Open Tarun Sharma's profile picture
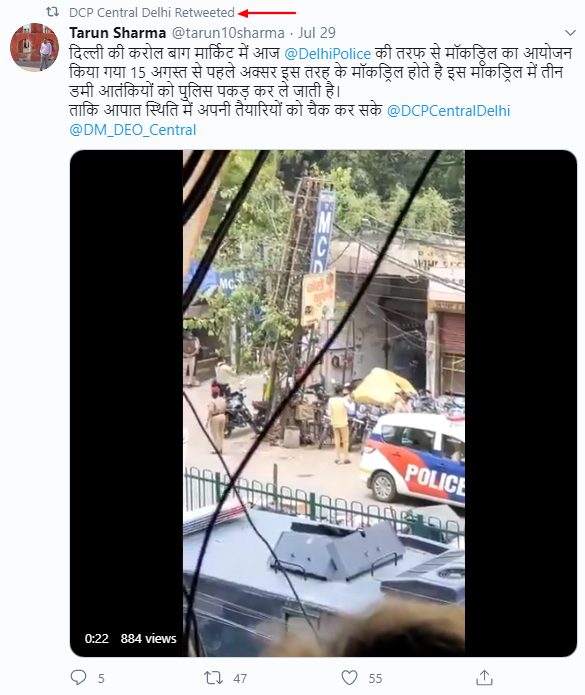This screenshot has height=695, width=585. click(x=35, y=47)
